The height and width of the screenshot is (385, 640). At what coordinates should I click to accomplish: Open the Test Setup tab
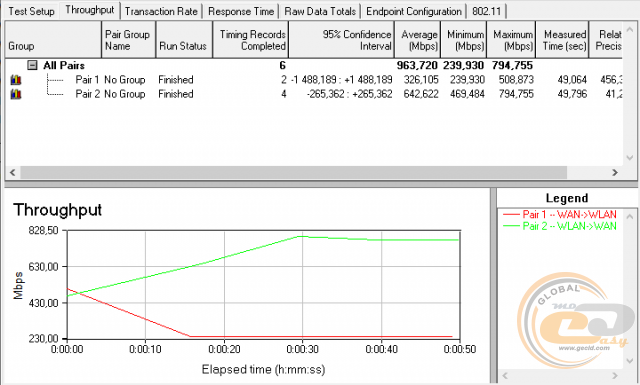(31, 11)
